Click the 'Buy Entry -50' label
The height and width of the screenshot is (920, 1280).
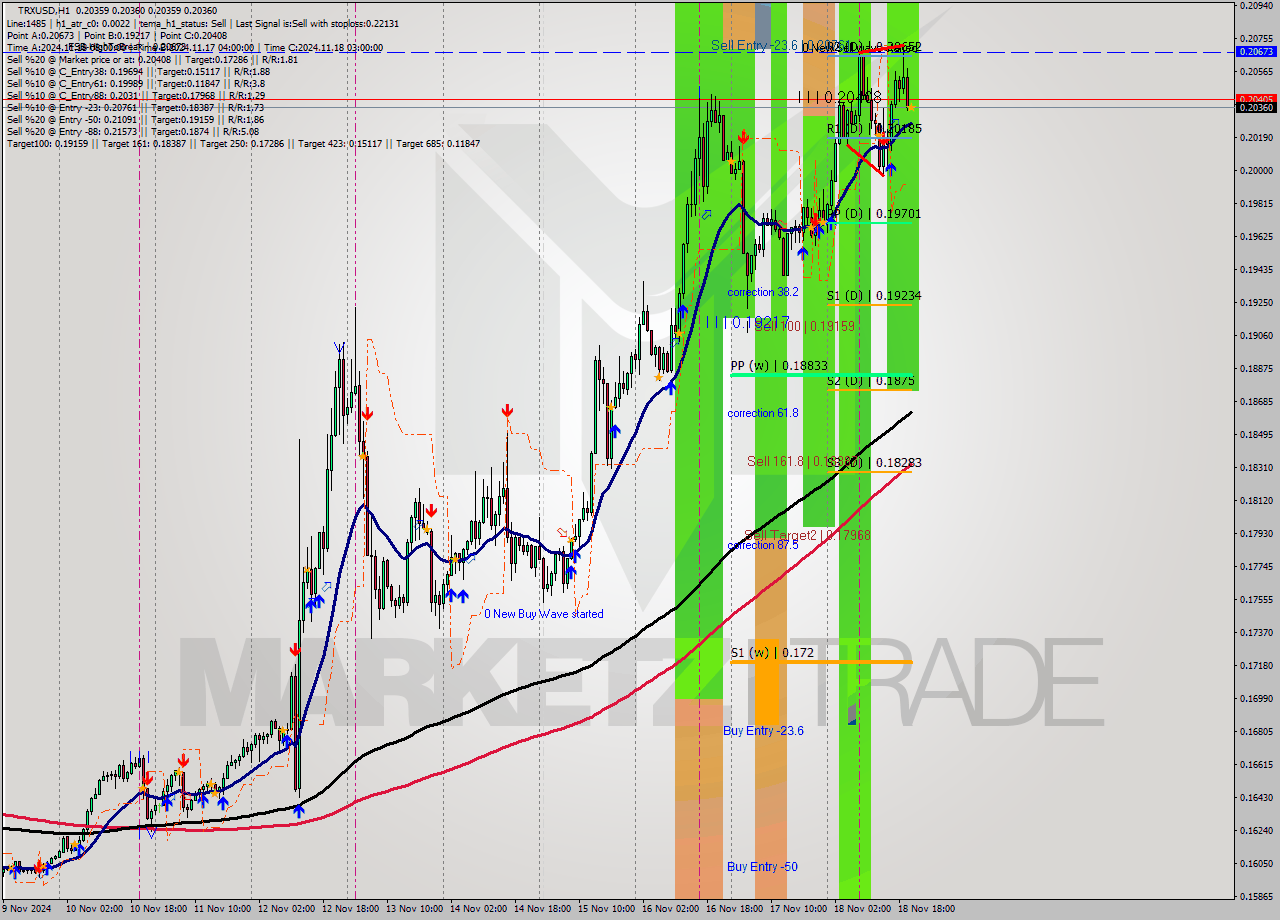point(762,867)
